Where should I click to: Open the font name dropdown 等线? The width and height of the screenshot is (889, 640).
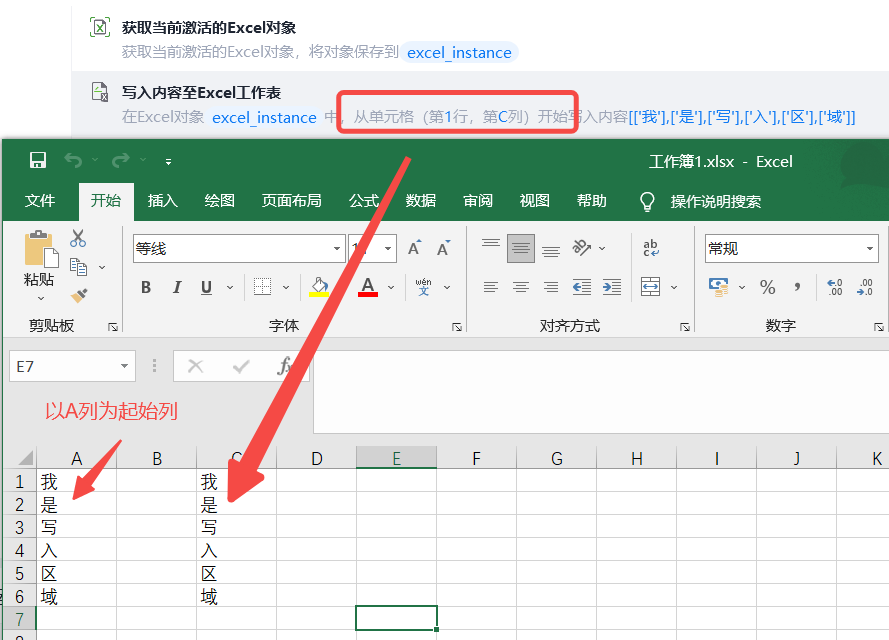[x=338, y=249]
